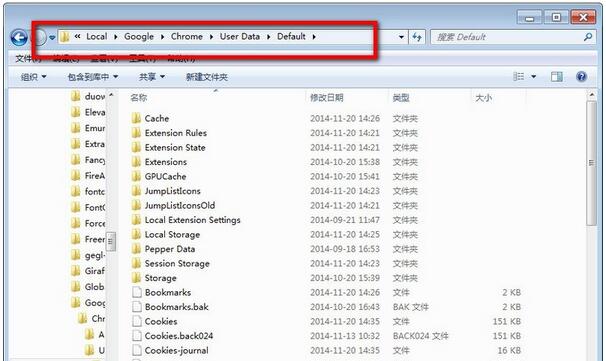Select the JumpListIcons folder icon
This screenshot has height=361, width=606.
pyautogui.click(x=136, y=191)
